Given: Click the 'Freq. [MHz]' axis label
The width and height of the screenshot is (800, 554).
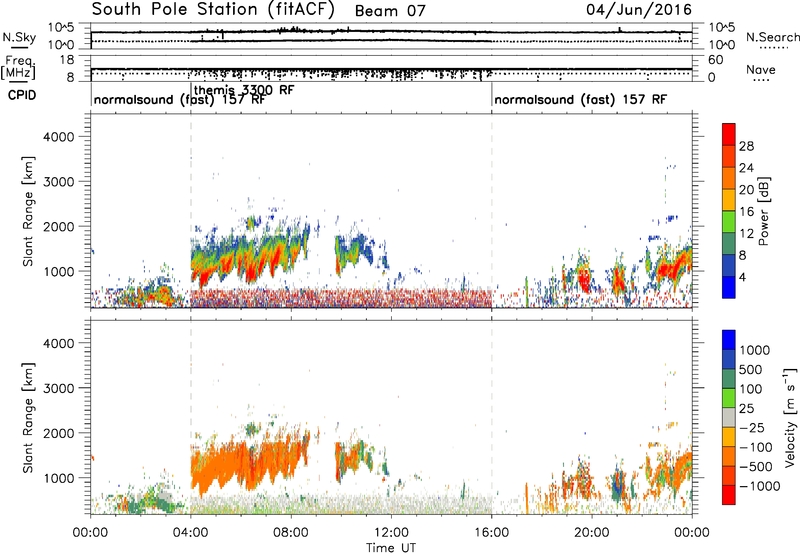Looking at the screenshot, I should 19,68.
